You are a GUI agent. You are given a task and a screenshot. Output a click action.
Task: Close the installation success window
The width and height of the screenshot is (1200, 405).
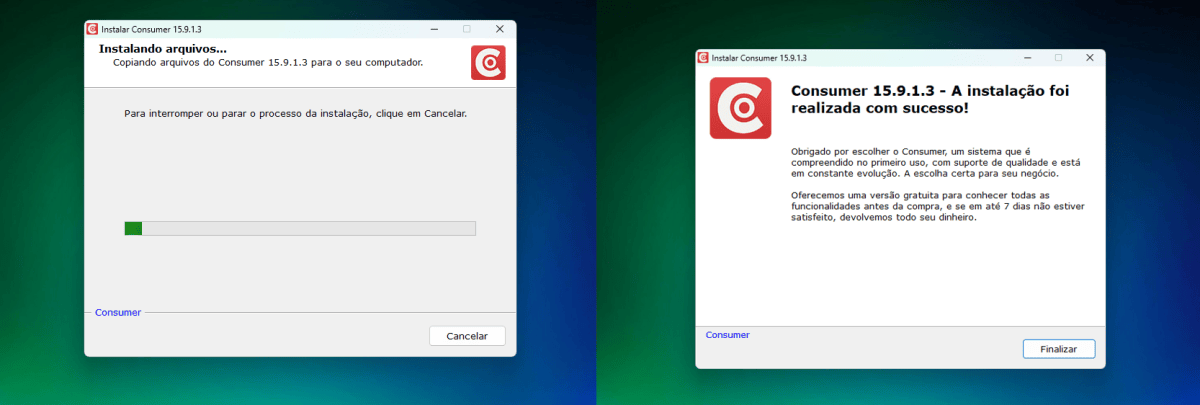click(1089, 58)
